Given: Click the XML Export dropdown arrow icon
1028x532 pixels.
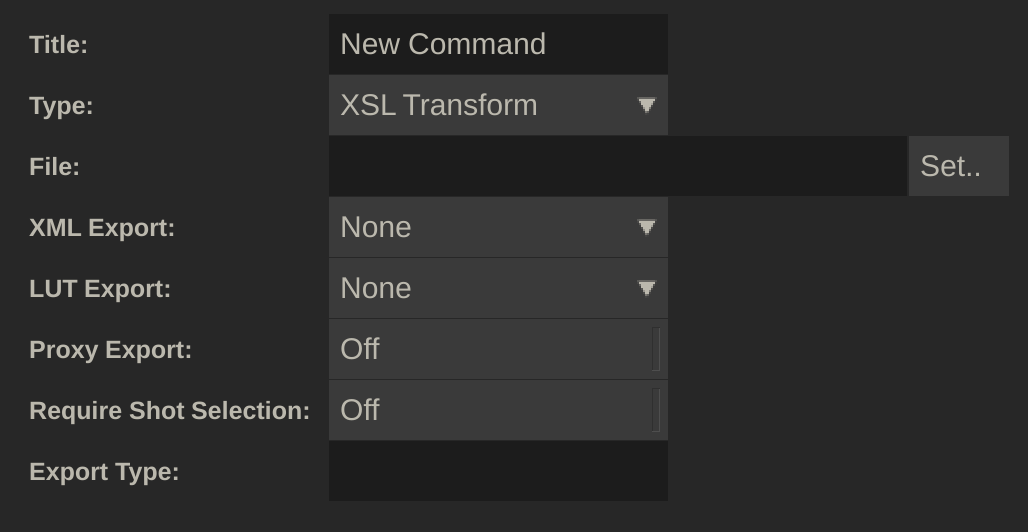Looking at the screenshot, I should (x=647, y=227).
